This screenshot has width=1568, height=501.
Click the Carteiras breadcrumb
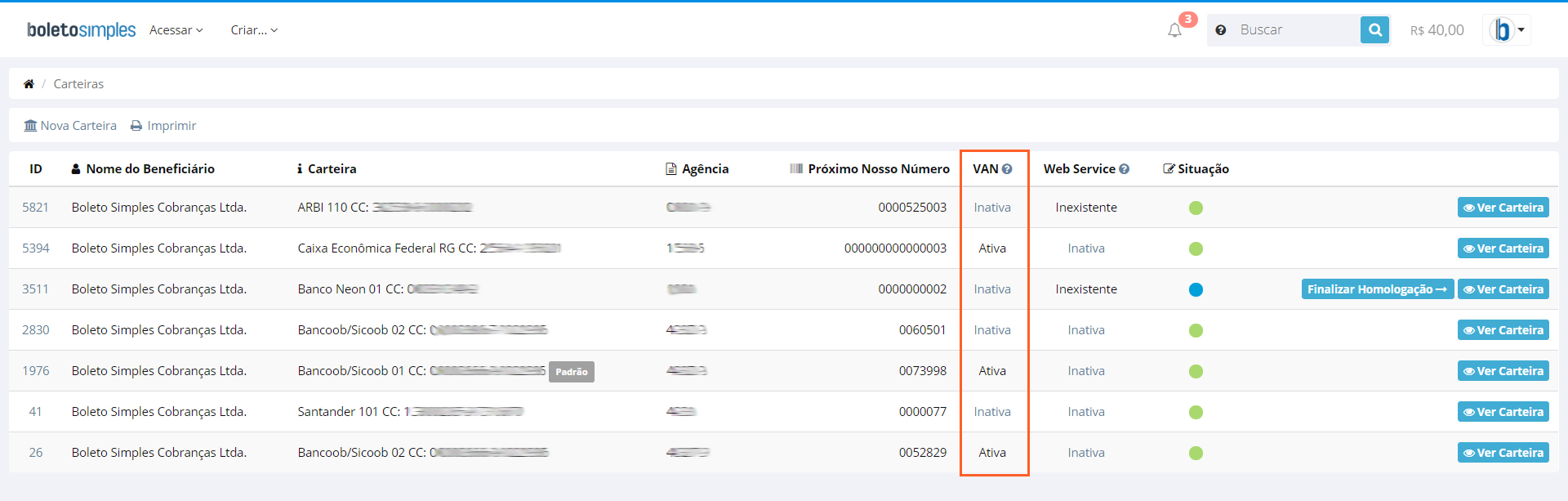pos(78,84)
